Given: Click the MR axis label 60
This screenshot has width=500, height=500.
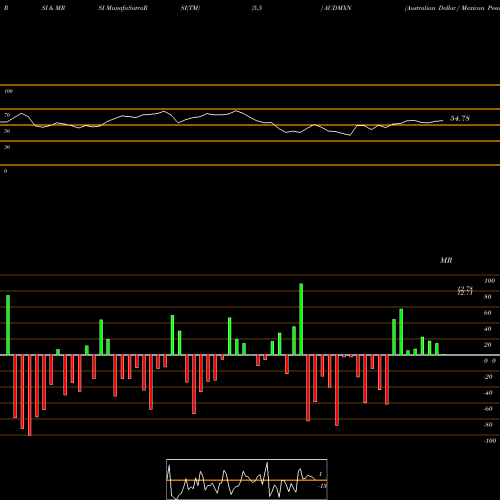Looking at the screenshot, I should point(488,313).
